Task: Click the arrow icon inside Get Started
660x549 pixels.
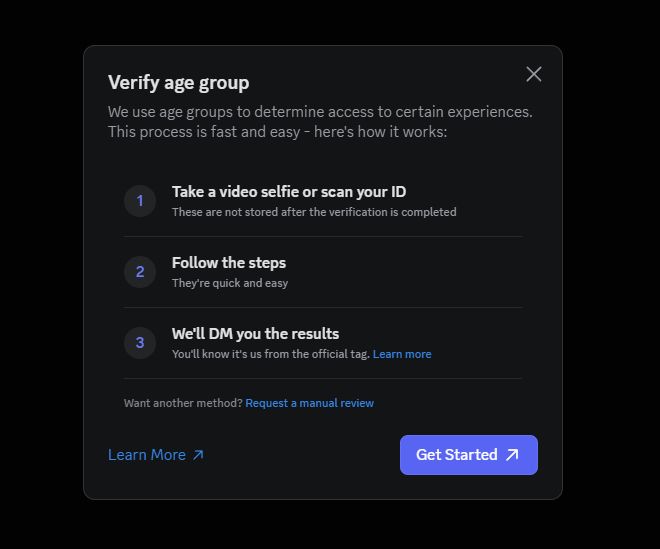Action: click(x=512, y=455)
